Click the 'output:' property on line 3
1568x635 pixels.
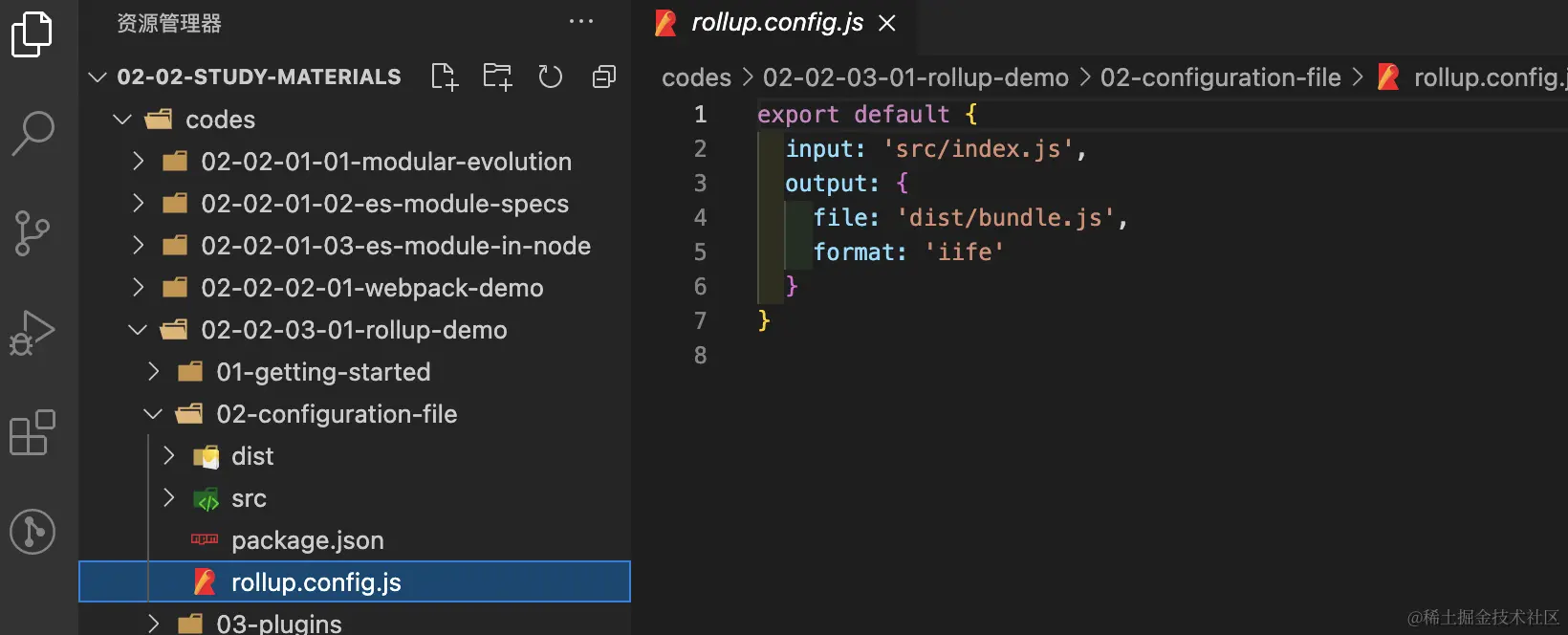pyautogui.click(x=832, y=184)
